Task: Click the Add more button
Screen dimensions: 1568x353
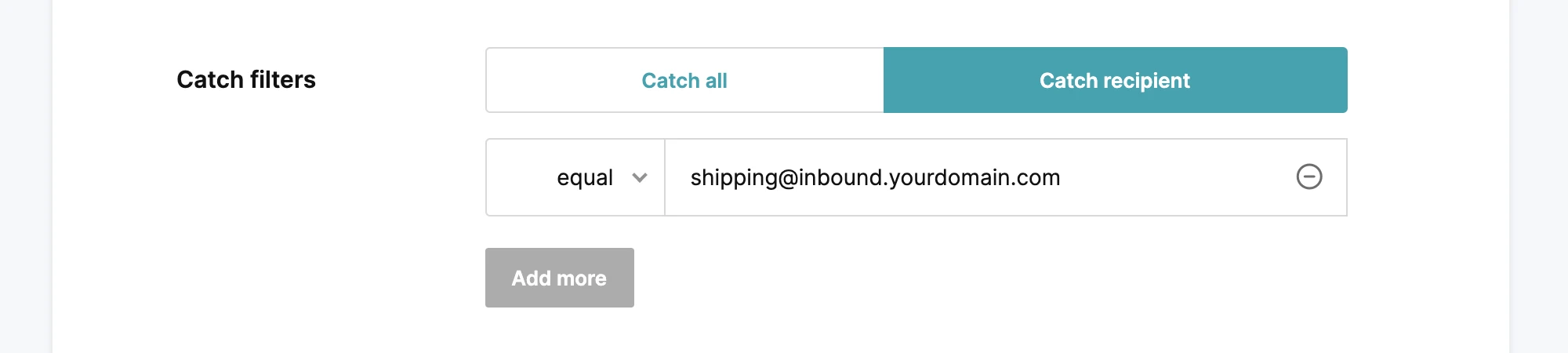Action: point(560,278)
